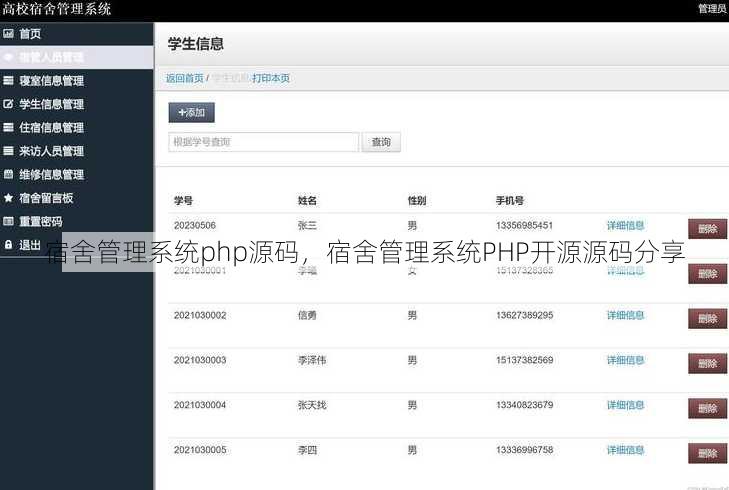This screenshot has height=490, width=729.
Task: Click the 维修信息管理 calendar icon
Action: [x=8, y=174]
